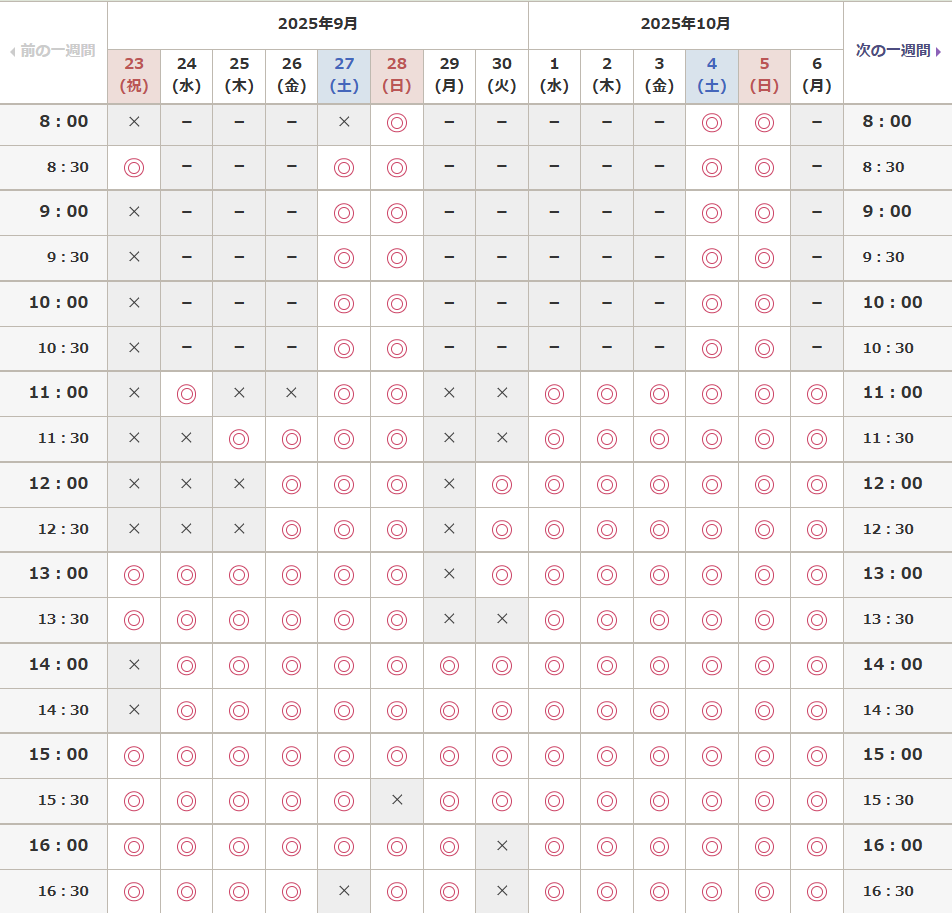952x913 pixels.
Task: Click unavailable × at Sept 28 15:30
Action: (397, 800)
